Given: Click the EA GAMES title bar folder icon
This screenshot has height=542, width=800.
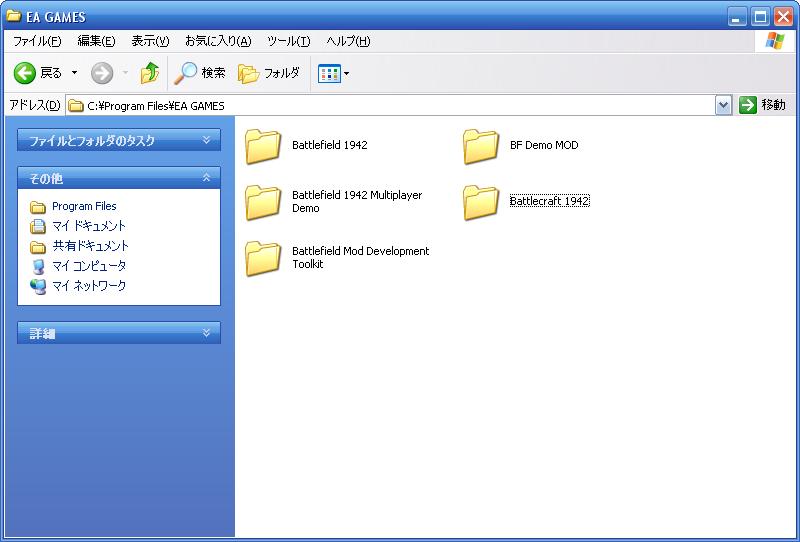Looking at the screenshot, I should tap(14, 16).
